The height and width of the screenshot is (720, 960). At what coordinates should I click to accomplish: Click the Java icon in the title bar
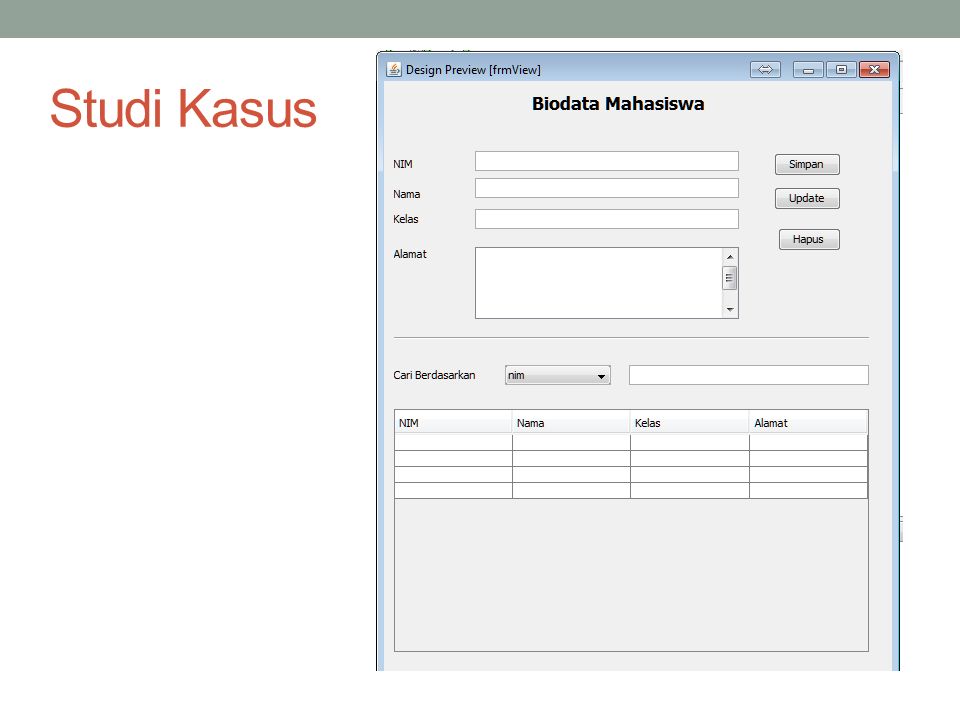tap(394, 70)
